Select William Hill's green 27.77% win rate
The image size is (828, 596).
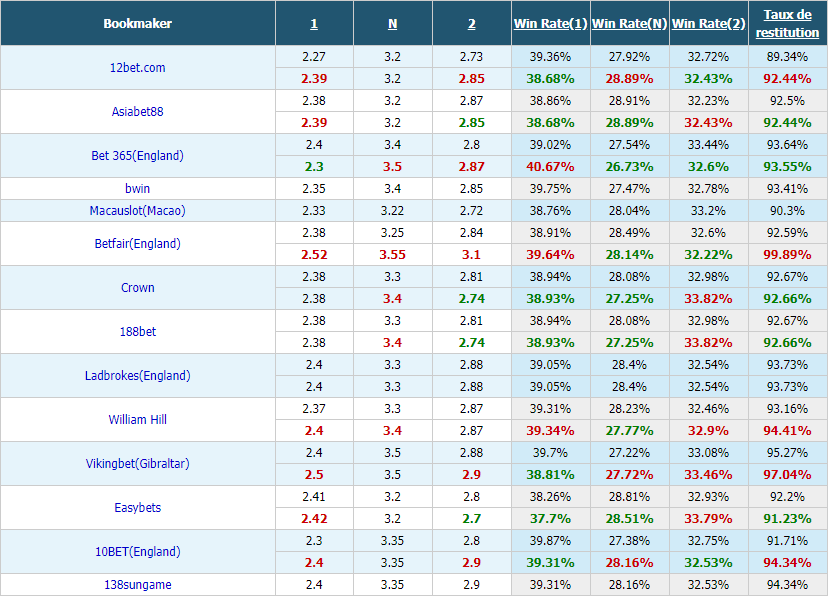pos(629,431)
